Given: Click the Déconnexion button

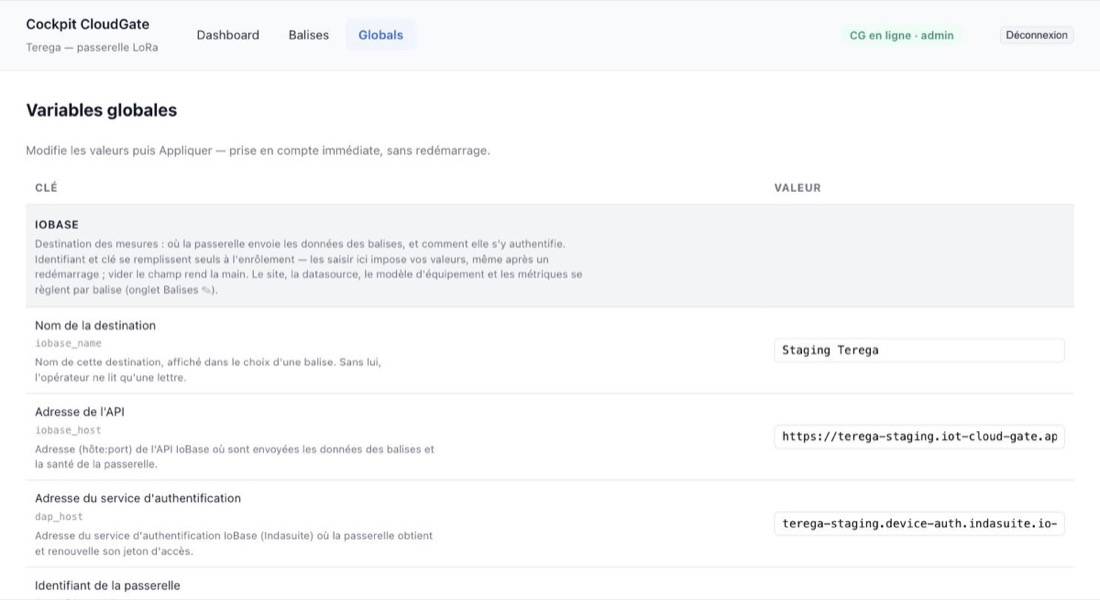Looking at the screenshot, I should [1036, 35].
